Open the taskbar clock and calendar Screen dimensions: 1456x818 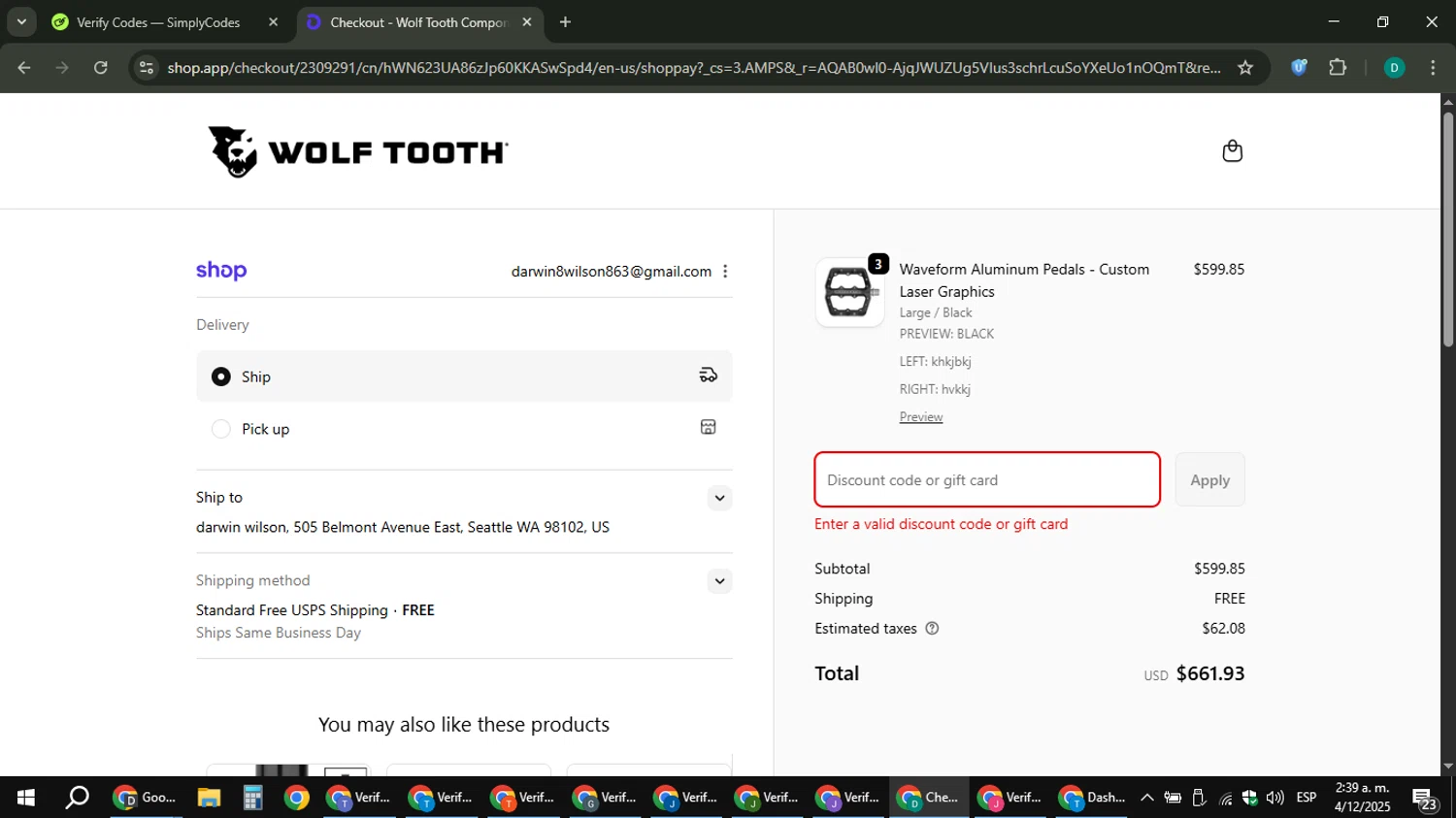coord(1362,798)
